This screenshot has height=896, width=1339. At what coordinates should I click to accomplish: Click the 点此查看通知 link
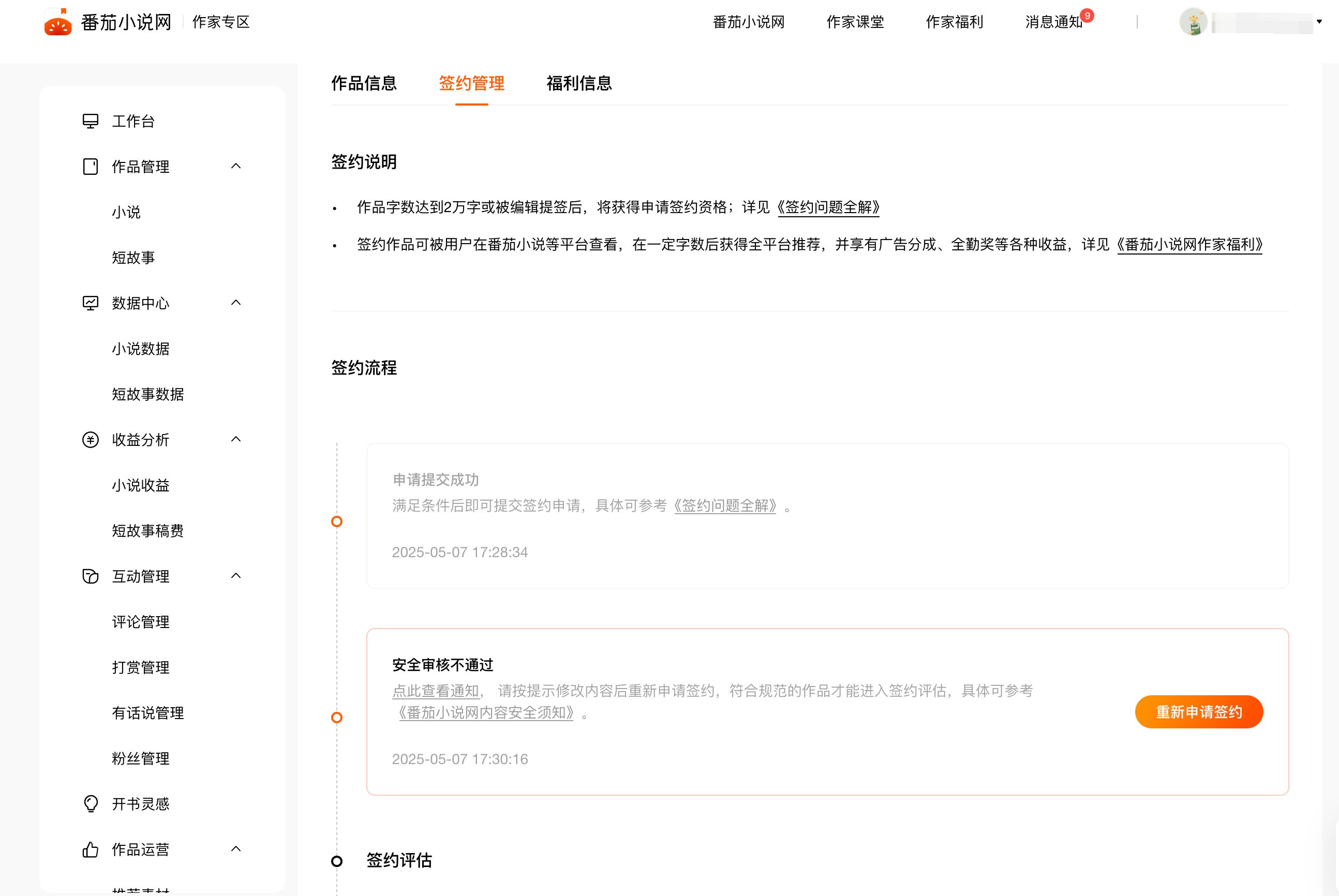tap(436, 691)
